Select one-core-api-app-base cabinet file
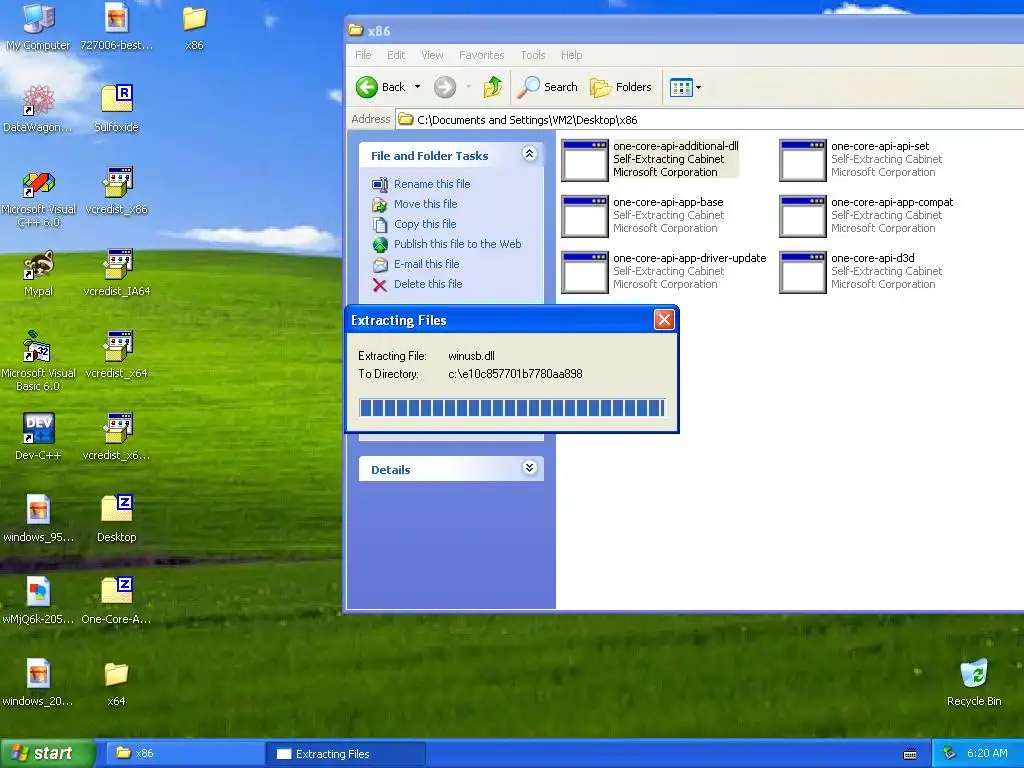The height and width of the screenshot is (768, 1024). pyautogui.click(x=643, y=216)
